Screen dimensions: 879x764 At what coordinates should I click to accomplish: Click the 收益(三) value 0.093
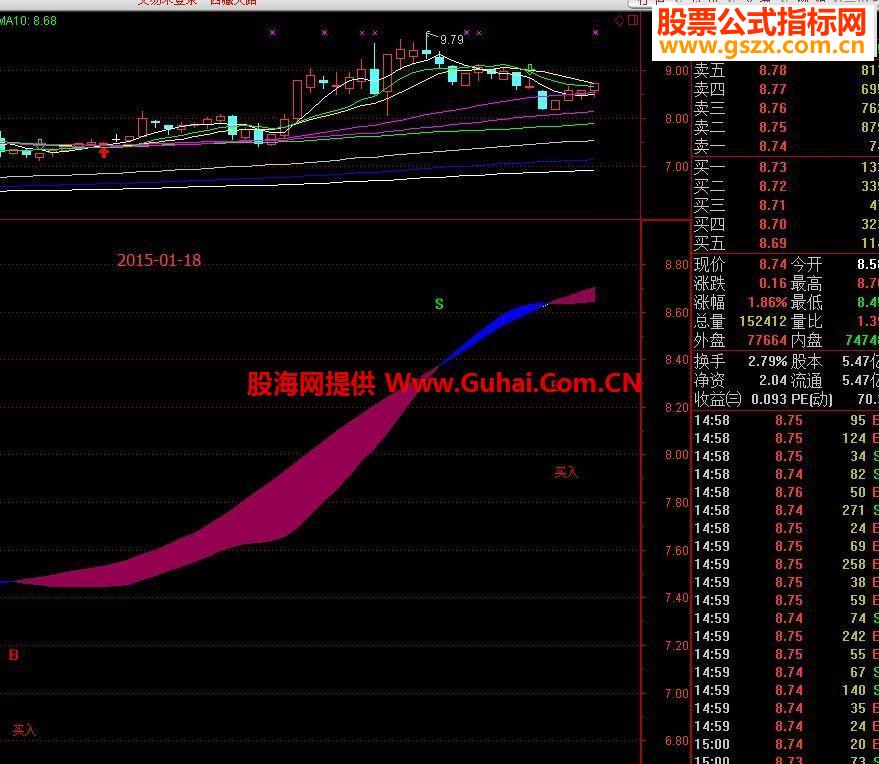[x=769, y=400]
